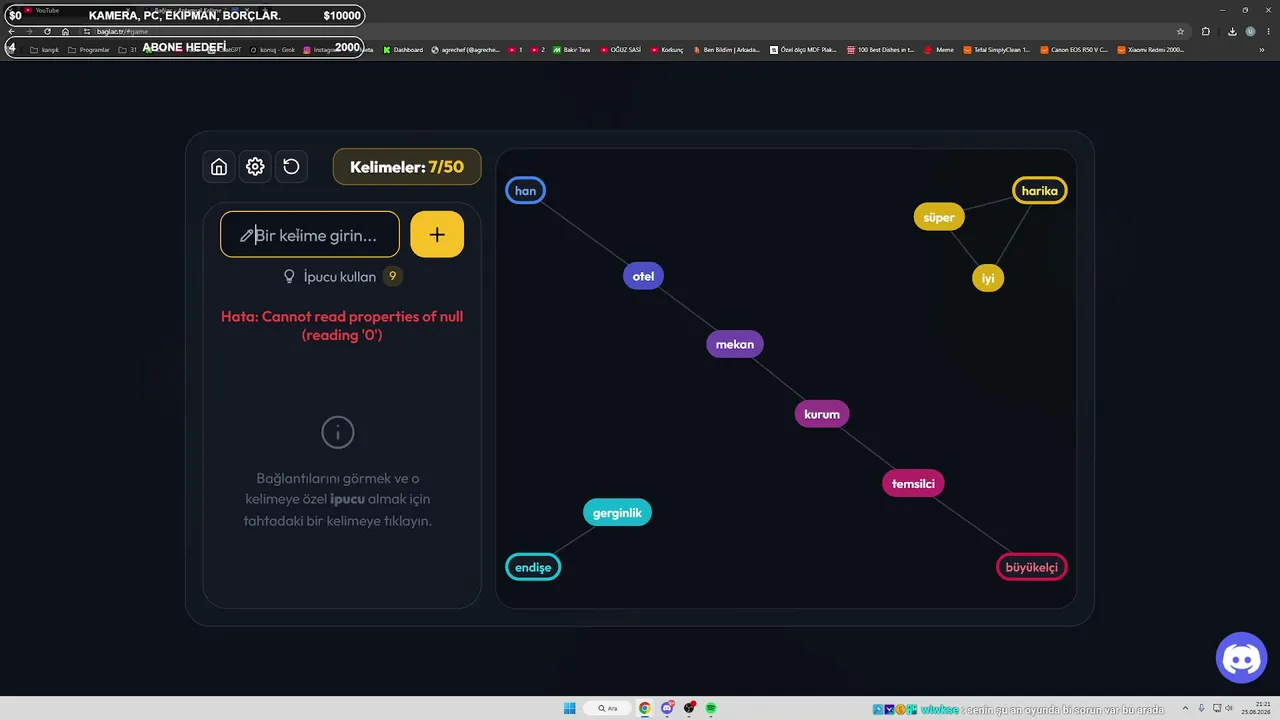Open the browser home page button
Screen dimensions: 1280x720
click(x=66, y=31)
